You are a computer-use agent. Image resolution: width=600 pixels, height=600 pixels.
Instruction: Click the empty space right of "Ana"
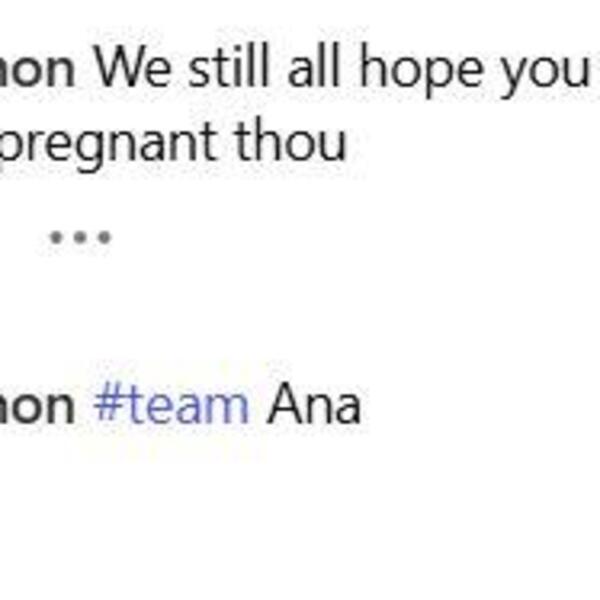point(480,406)
